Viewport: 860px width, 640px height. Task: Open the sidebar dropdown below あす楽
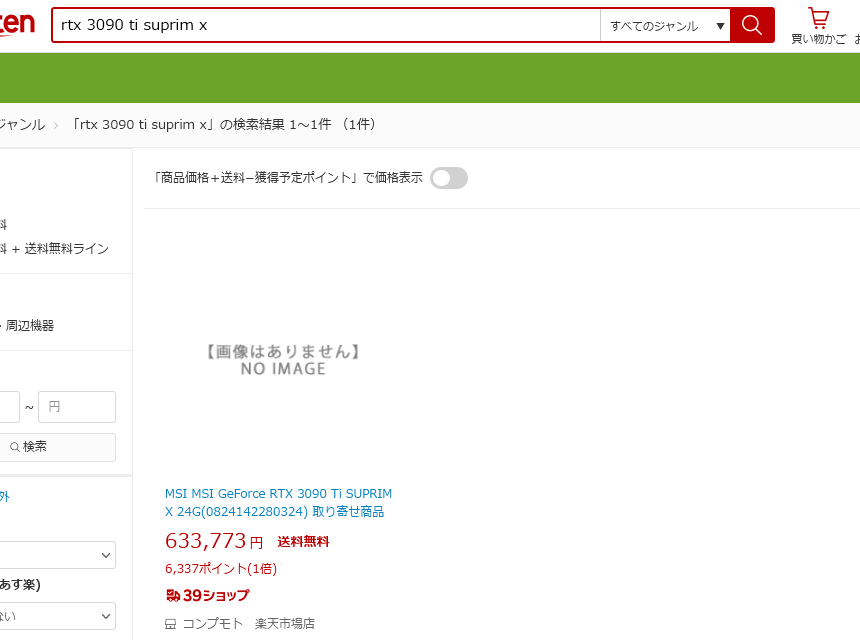pyautogui.click(x=58, y=616)
